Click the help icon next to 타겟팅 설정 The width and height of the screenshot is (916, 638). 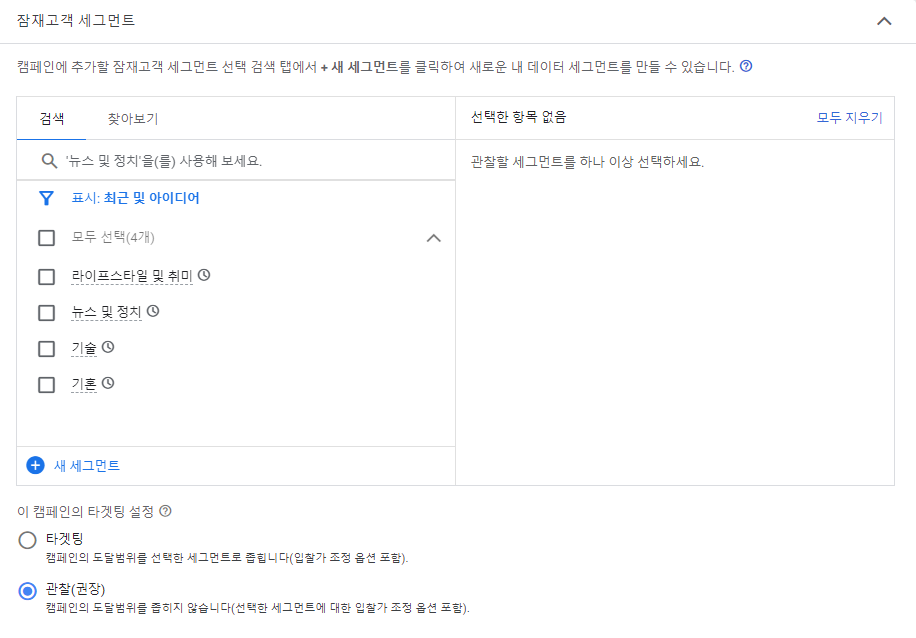coord(165,511)
